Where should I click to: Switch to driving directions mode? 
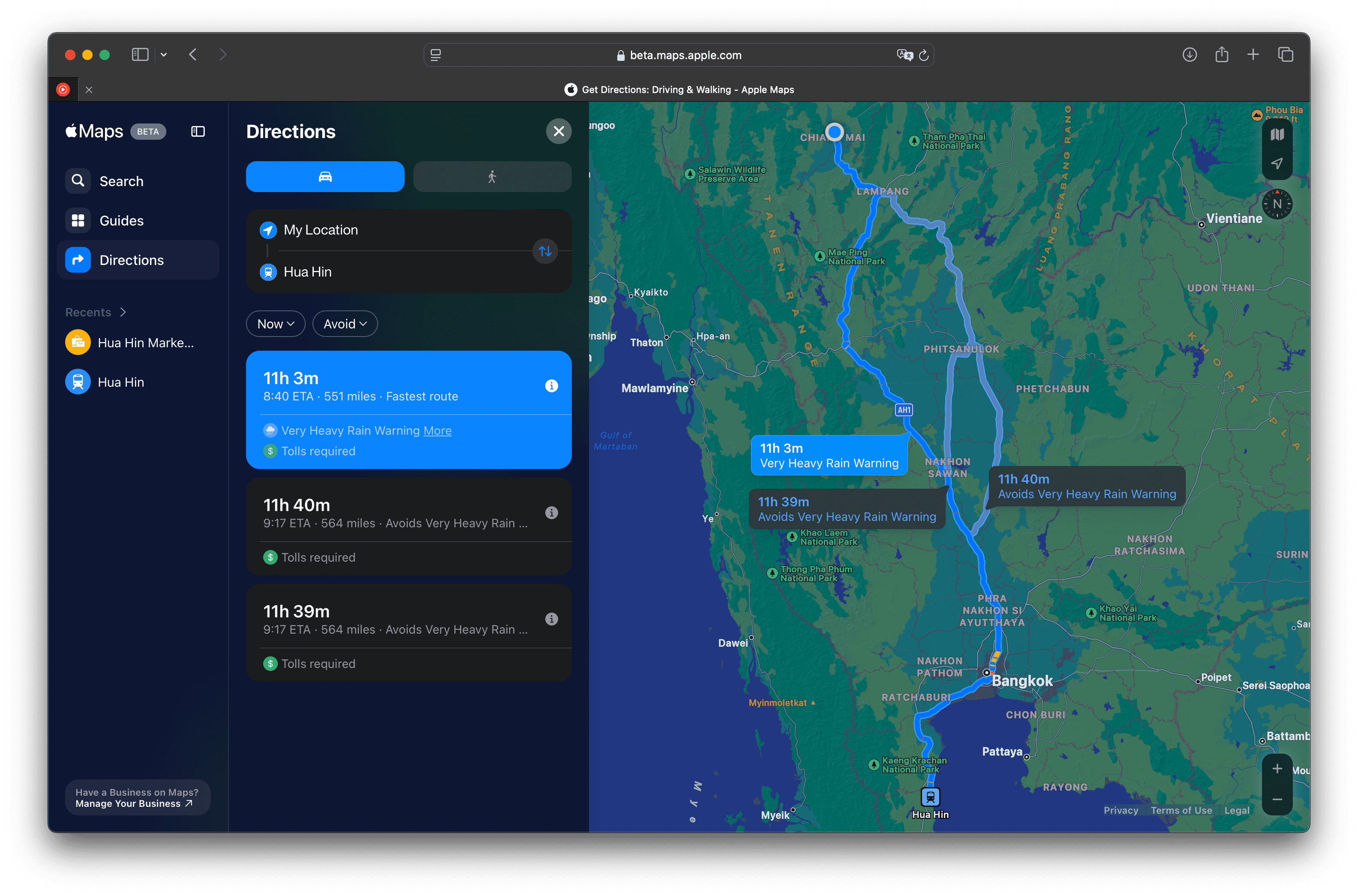click(x=325, y=177)
